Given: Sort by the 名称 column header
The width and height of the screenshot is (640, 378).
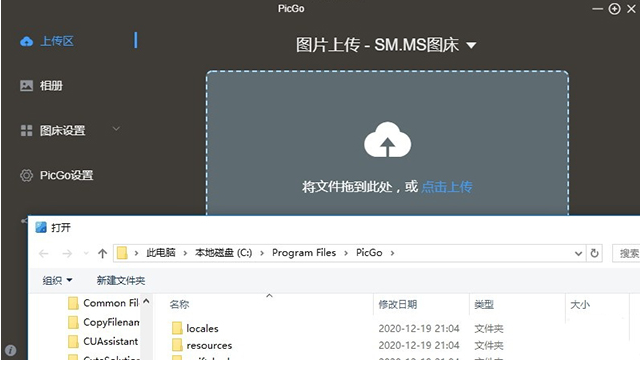Looking at the screenshot, I should tap(180, 305).
